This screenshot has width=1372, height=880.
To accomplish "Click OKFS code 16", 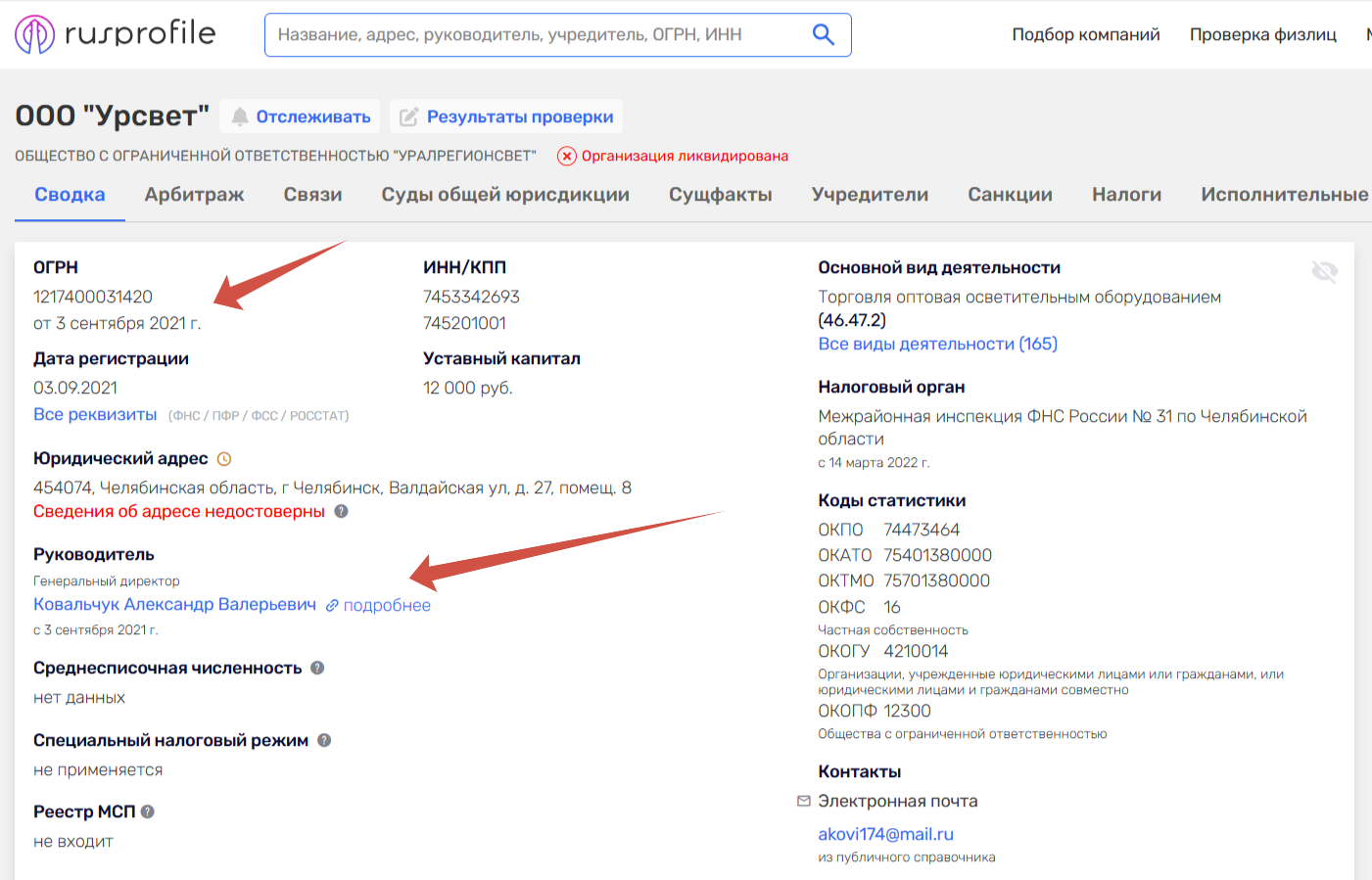I will coord(892,607).
